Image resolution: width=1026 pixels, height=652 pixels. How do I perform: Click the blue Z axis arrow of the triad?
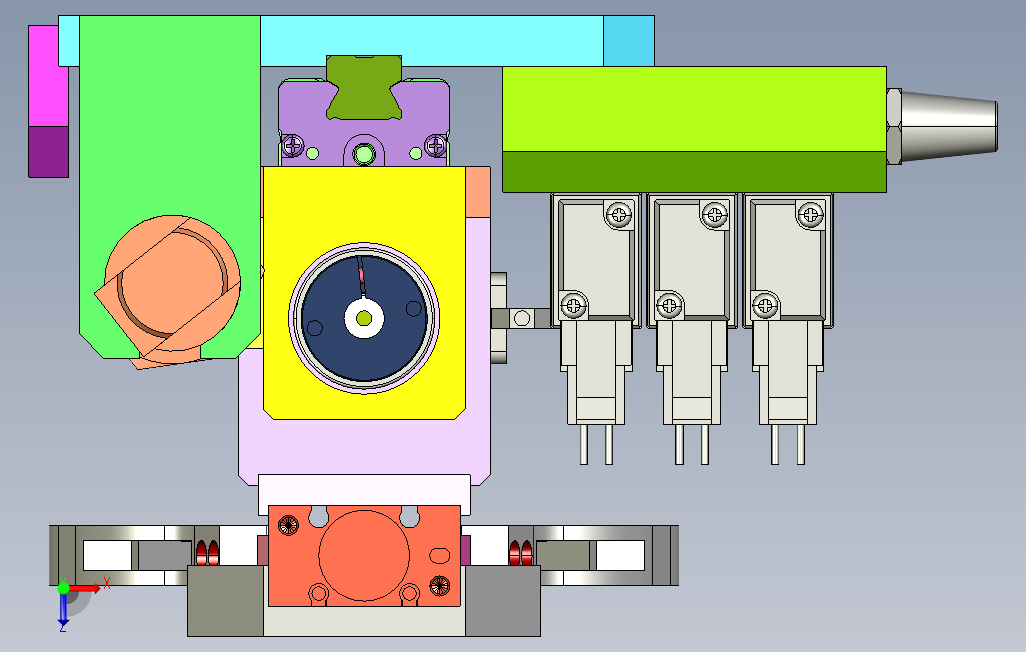63,609
